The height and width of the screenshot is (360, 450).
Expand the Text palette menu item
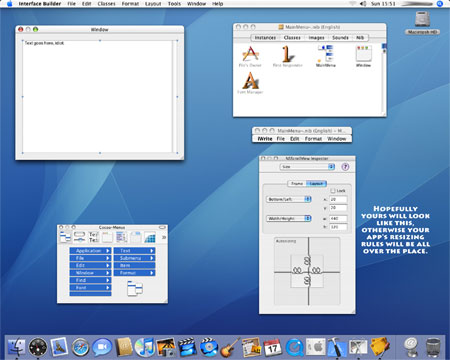click(135, 251)
